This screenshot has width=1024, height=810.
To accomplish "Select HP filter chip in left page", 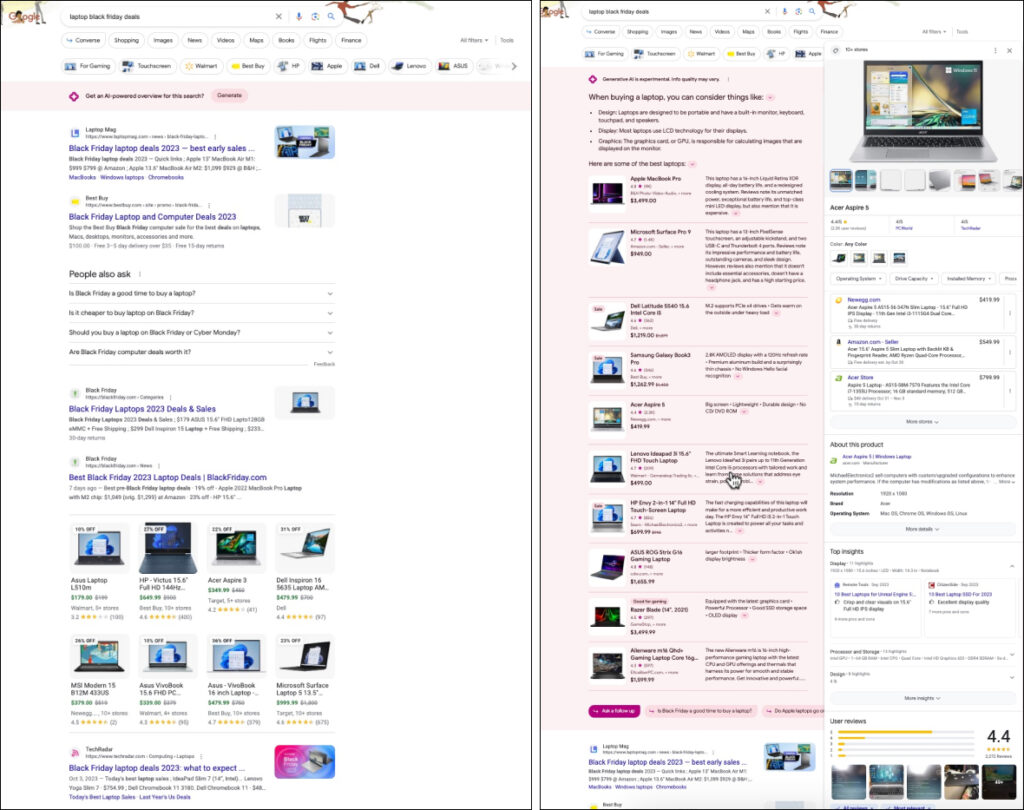I will click(289, 66).
